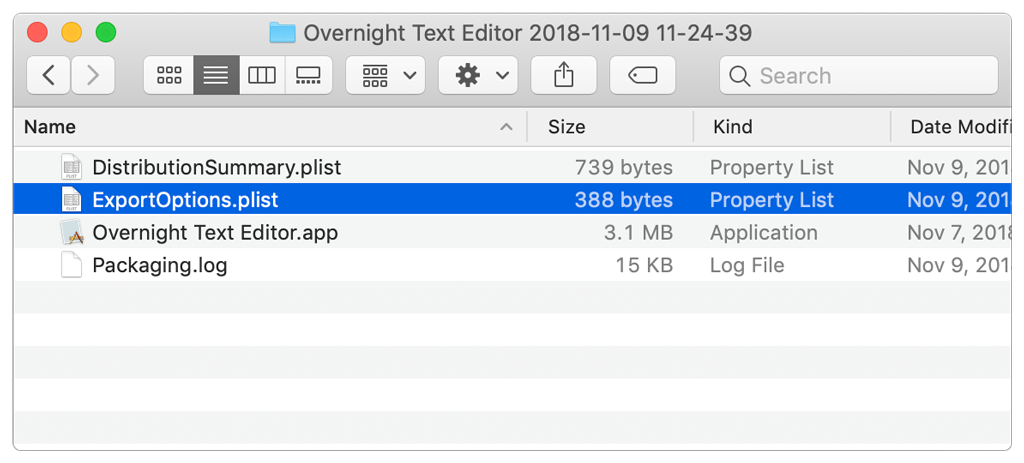Image resolution: width=1024 pixels, height=463 pixels.
Task: Select the Packaging.log file icon
Action: pos(71,266)
